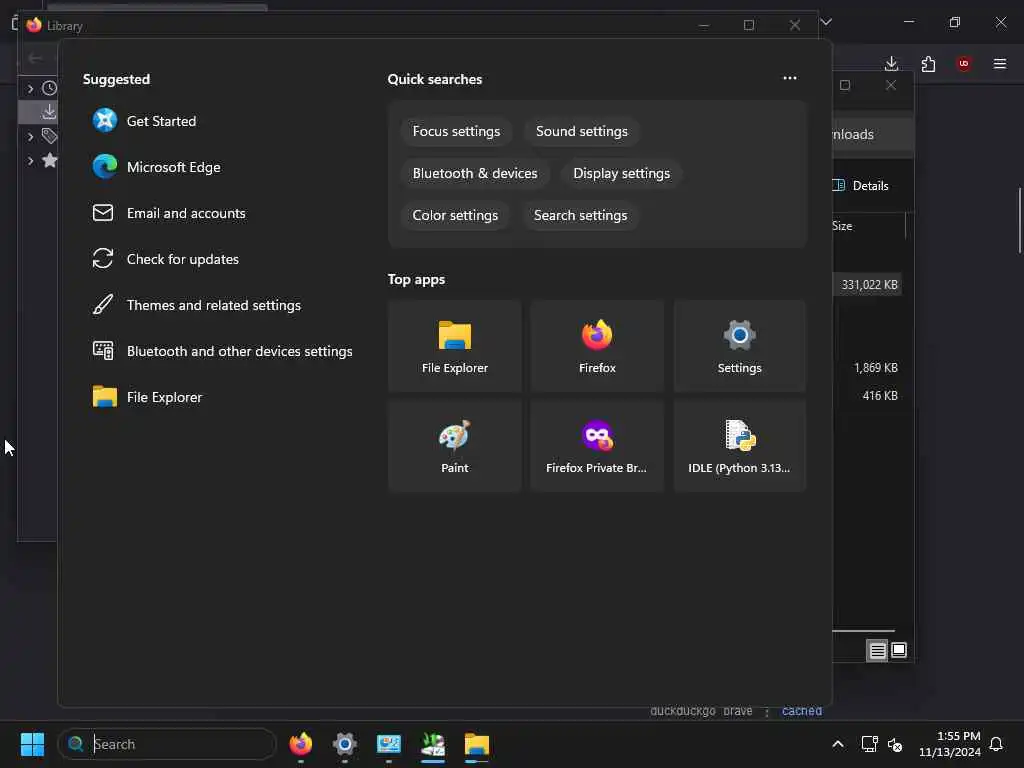Screen dimensions: 1024x768
Task: Click the Size column header
Action: [842, 226]
